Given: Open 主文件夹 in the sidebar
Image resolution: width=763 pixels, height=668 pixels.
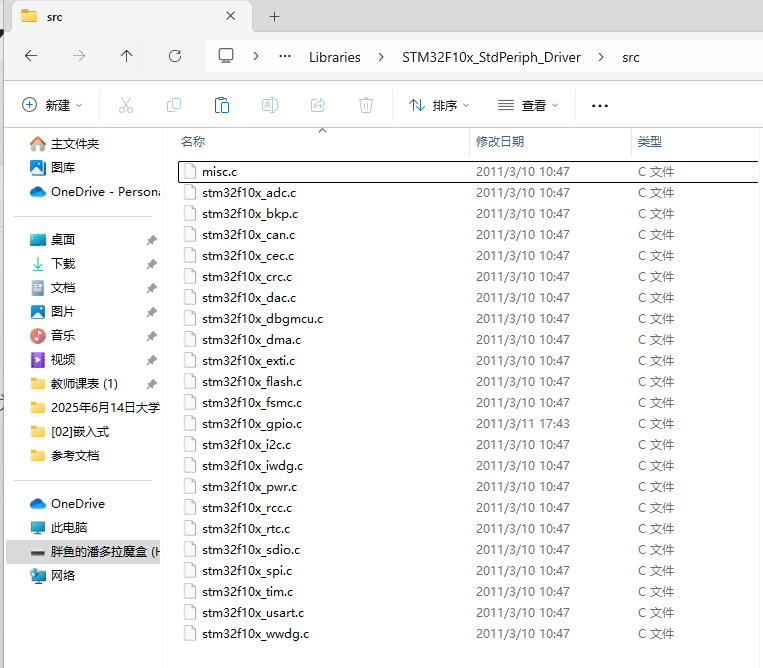Looking at the screenshot, I should click(65, 144).
